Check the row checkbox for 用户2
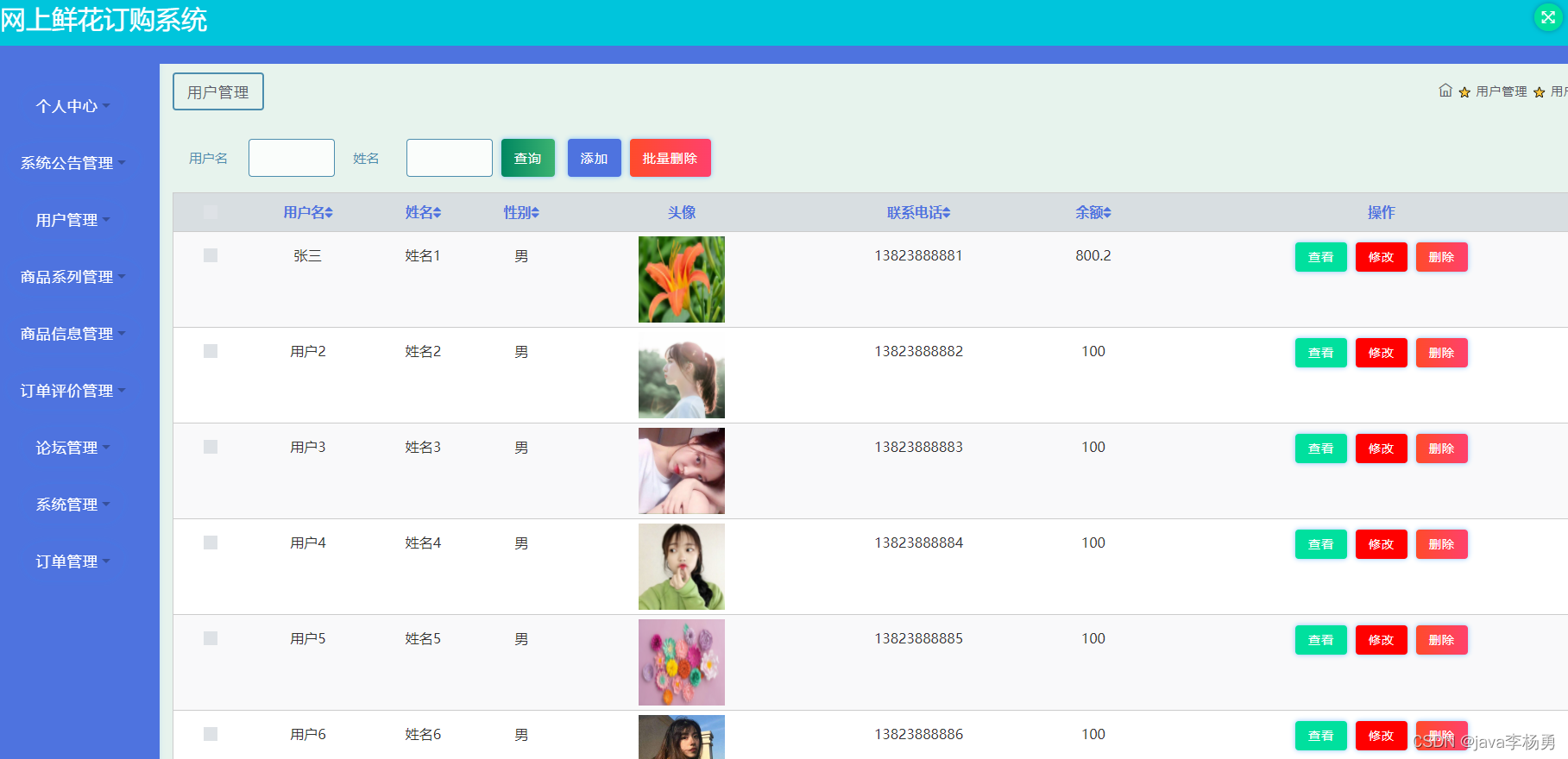This screenshot has height=759, width=1568. click(211, 351)
